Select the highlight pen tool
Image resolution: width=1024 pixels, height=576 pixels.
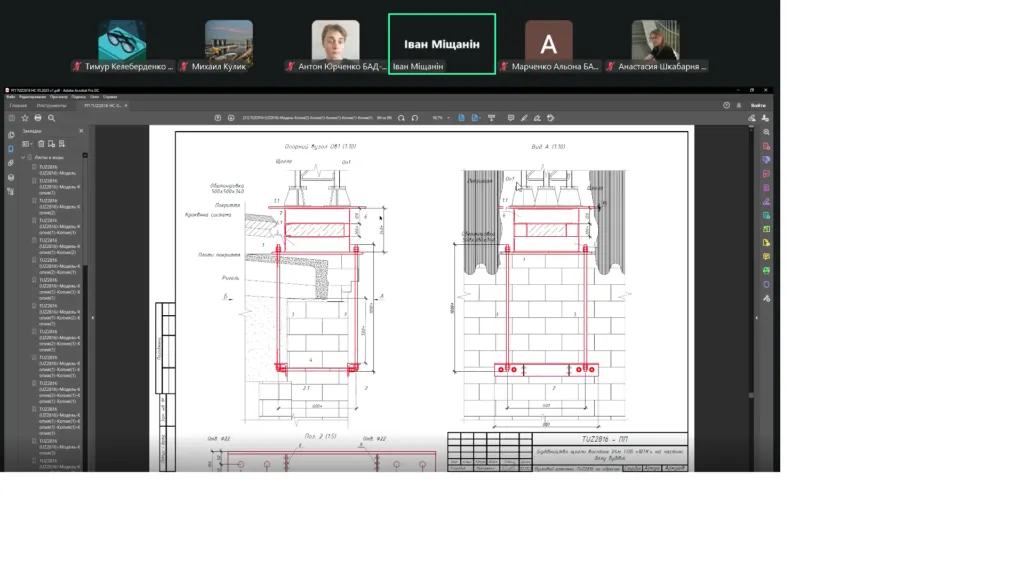coord(524,118)
